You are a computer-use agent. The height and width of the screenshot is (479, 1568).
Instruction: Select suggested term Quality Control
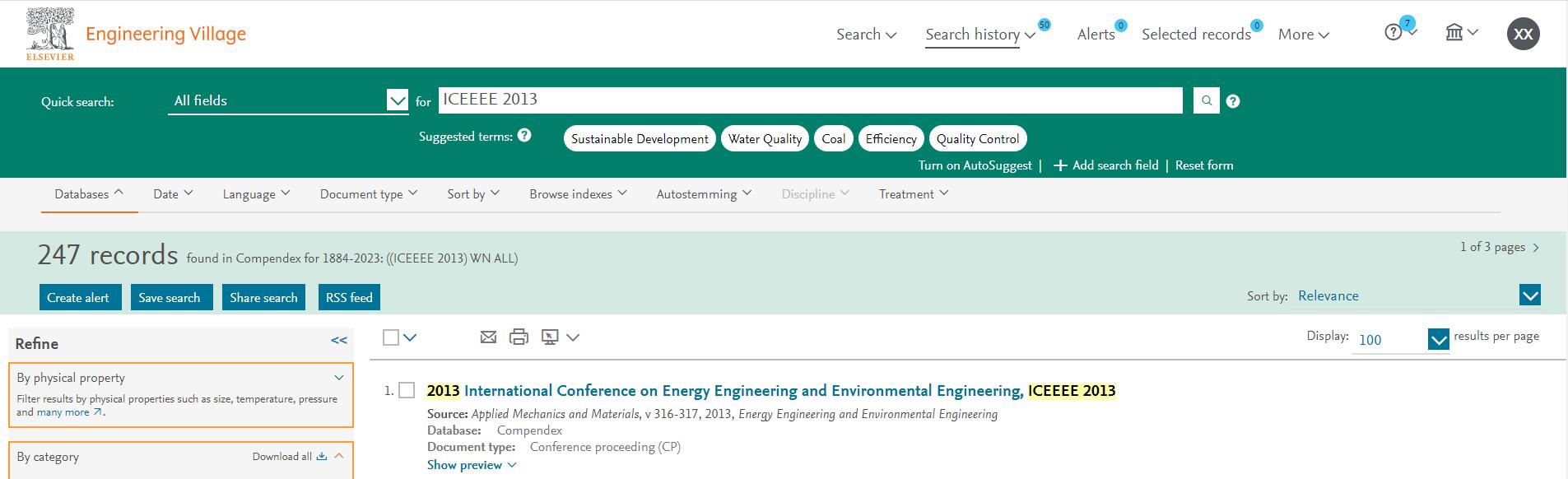coord(978,139)
